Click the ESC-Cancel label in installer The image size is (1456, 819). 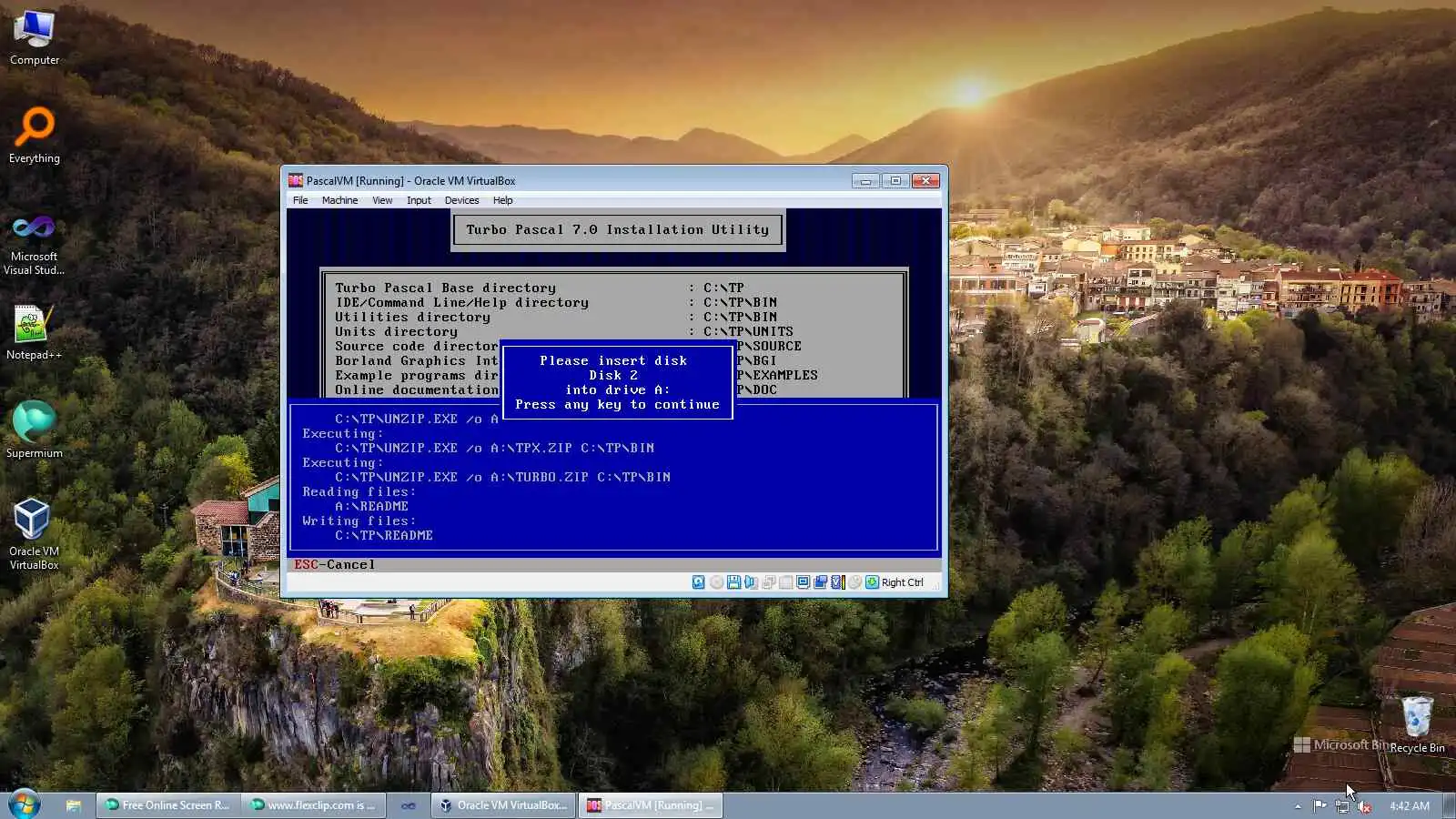(335, 564)
